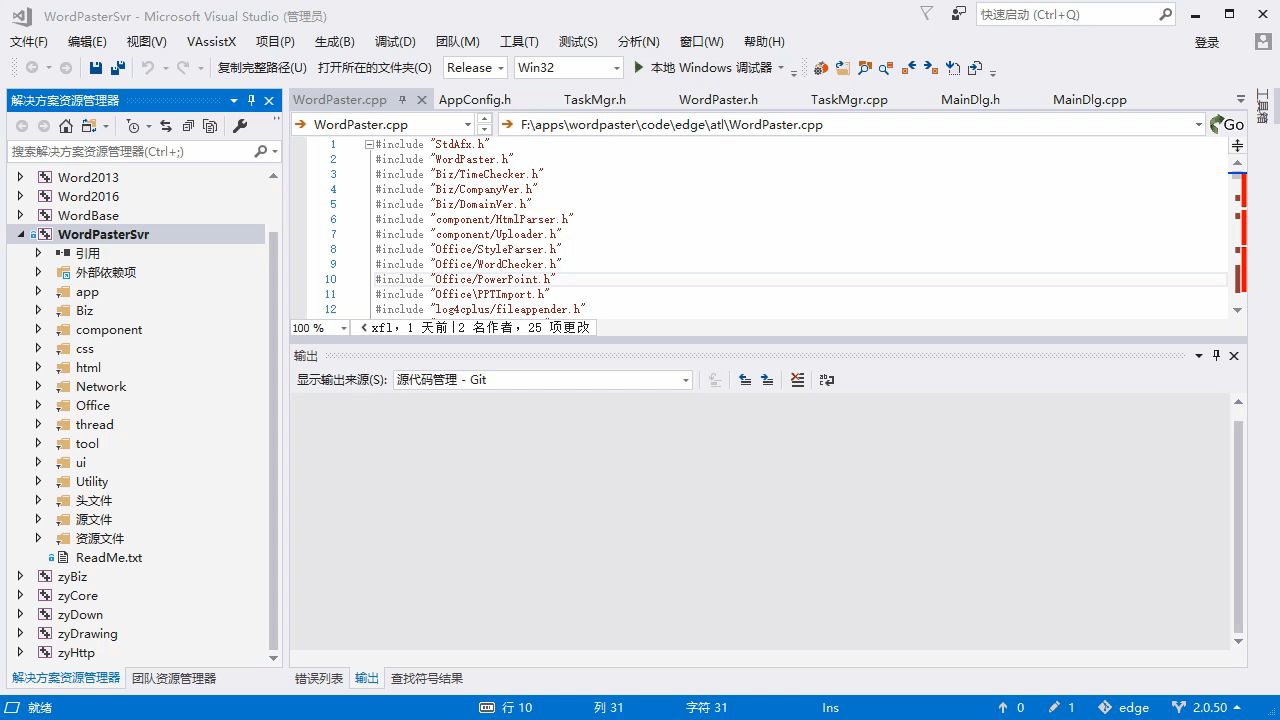This screenshot has height=720, width=1280.
Task: Expand the Biz folder
Action: click(39, 311)
